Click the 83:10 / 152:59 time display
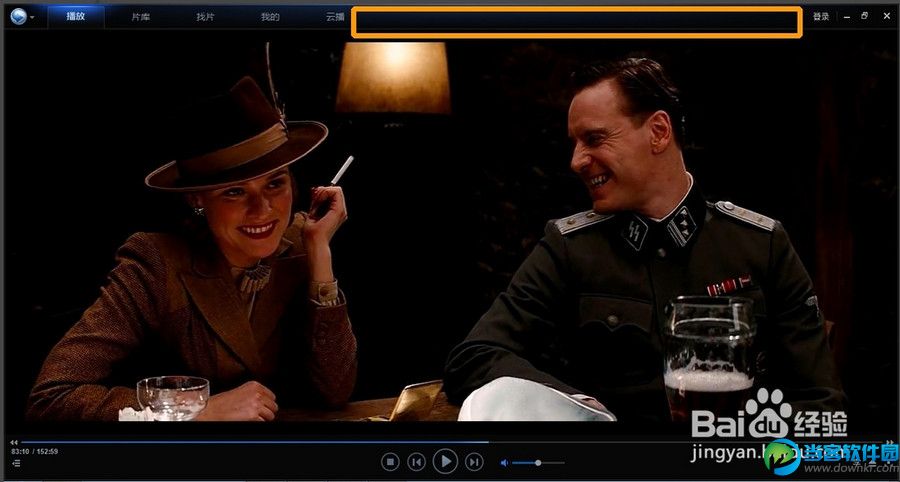This screenshot has height=482, width=900. tap(34, 452)
